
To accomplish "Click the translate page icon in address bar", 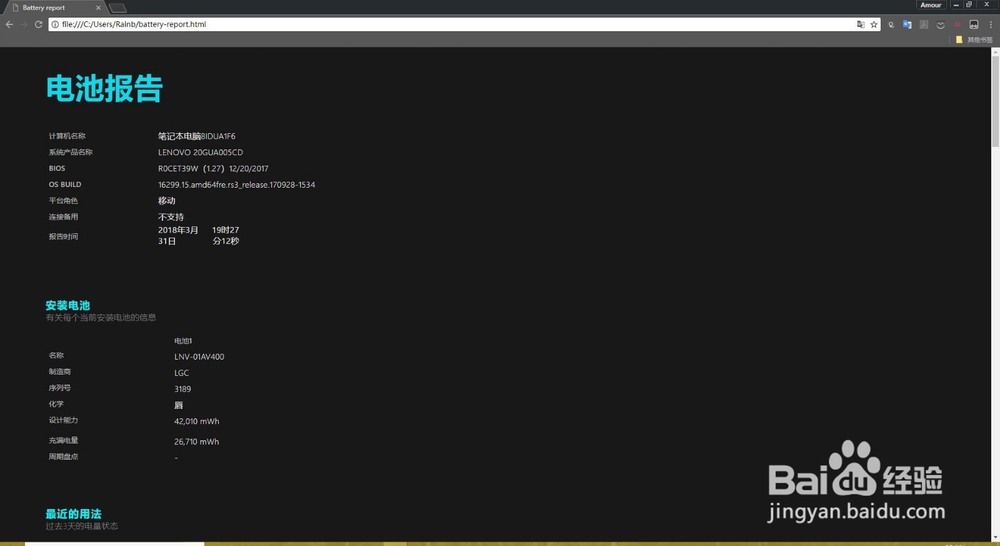I will pos(860,24).
